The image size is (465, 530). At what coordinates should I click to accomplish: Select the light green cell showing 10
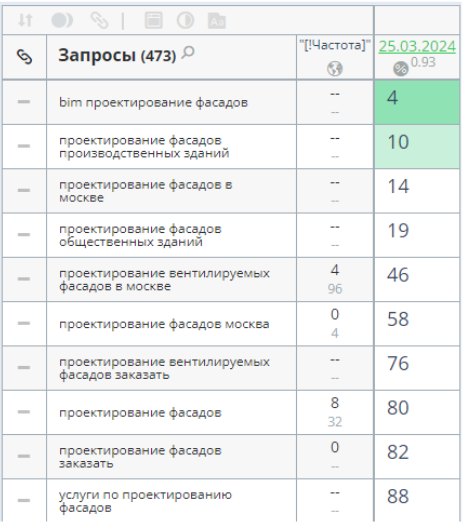pyautogui.click(x=417, y=146)
